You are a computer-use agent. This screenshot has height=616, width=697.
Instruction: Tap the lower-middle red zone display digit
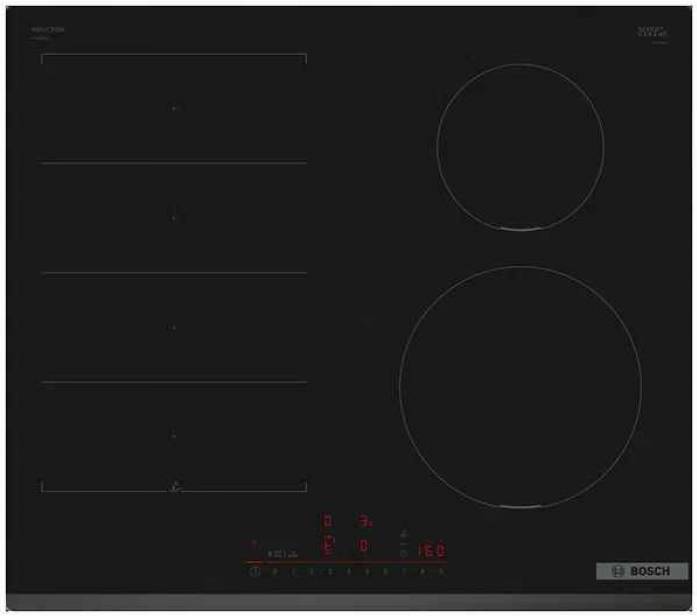(364, 547)
